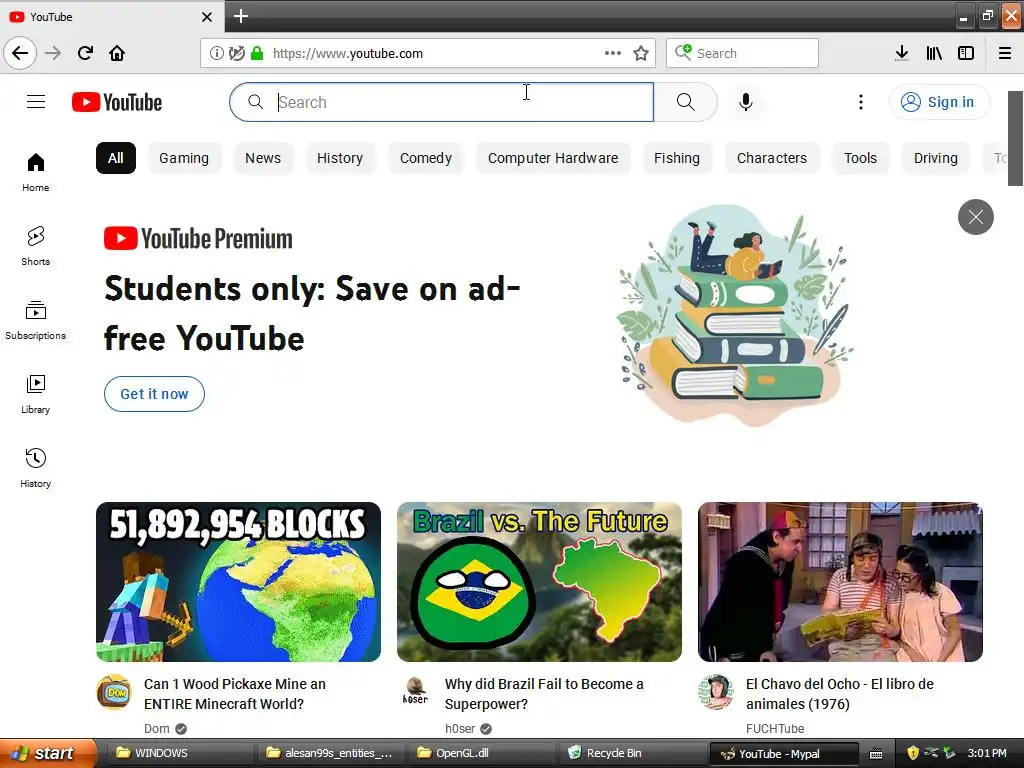Open History in the sidebar
The image size is (1024, 768).
(x=35, y=468)
